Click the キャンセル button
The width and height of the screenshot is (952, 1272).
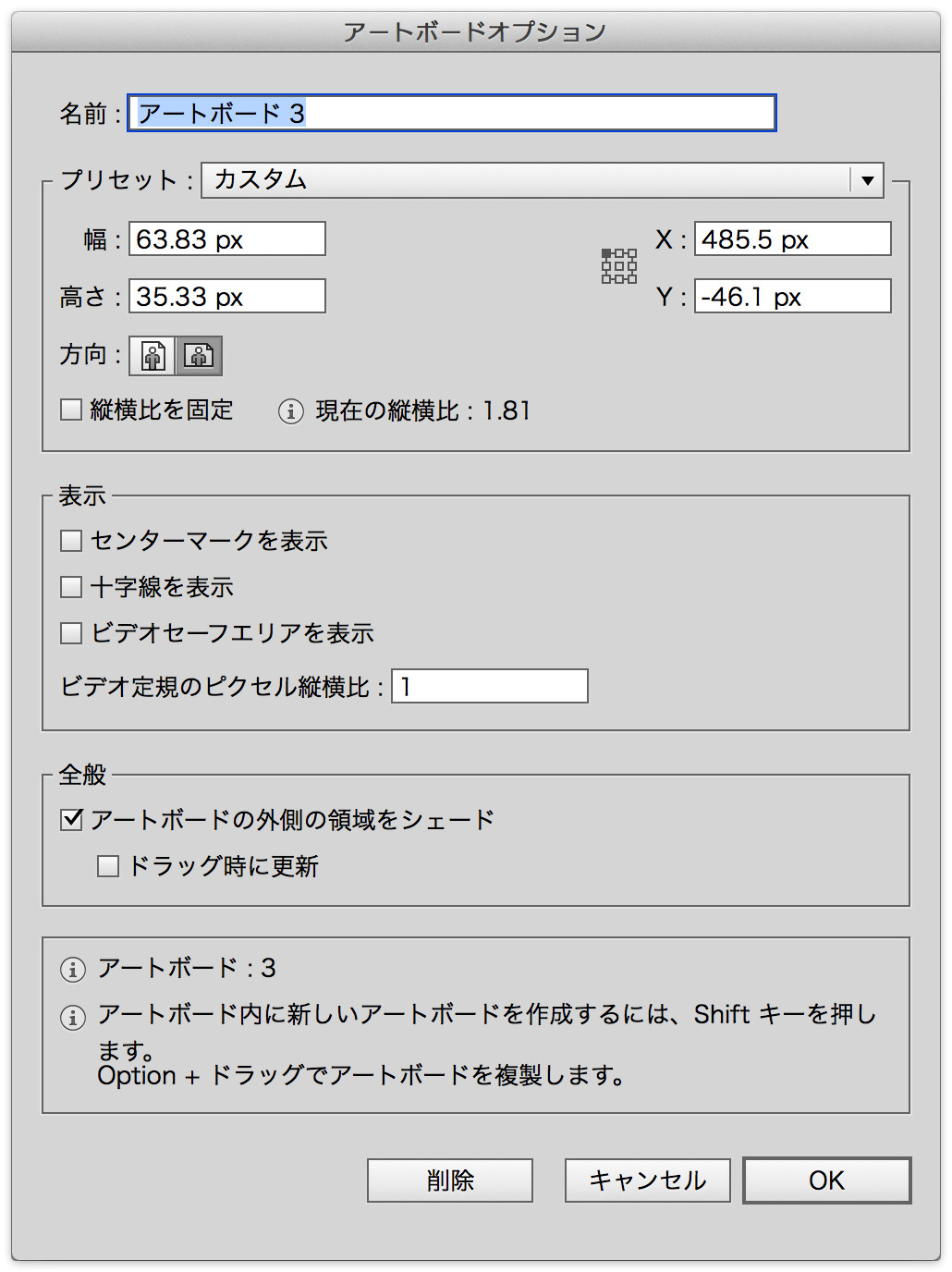(x=648, y=1180)
